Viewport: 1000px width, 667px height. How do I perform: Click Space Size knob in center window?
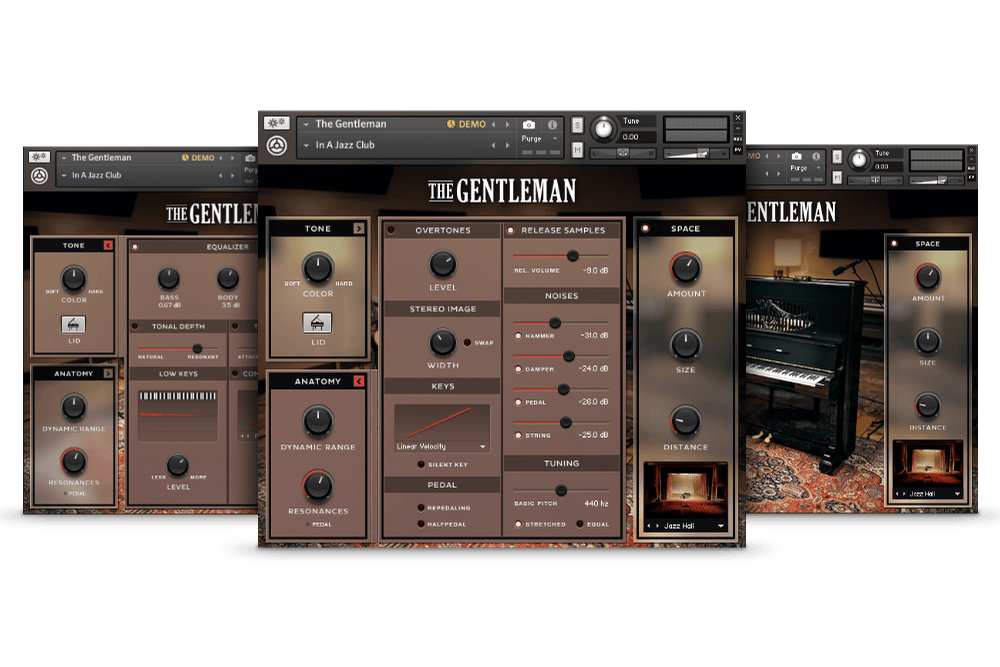[x=686, y=345]
